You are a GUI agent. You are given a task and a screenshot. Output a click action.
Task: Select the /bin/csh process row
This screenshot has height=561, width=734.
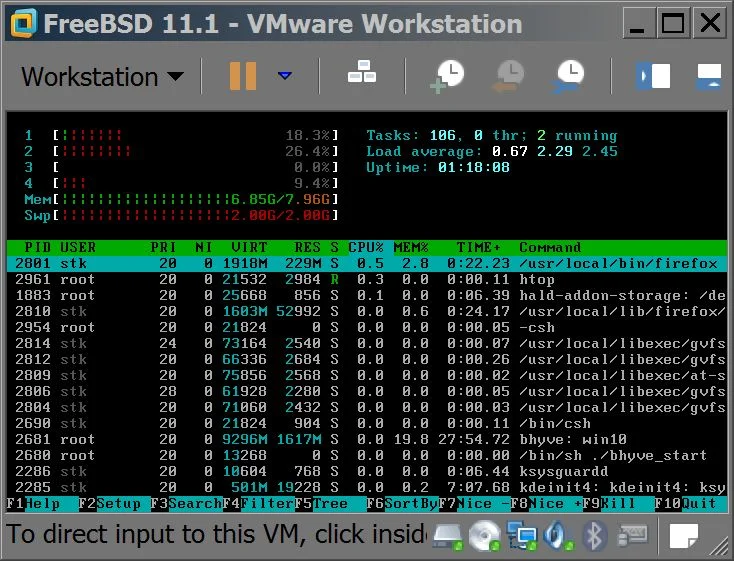pos(367,423)
